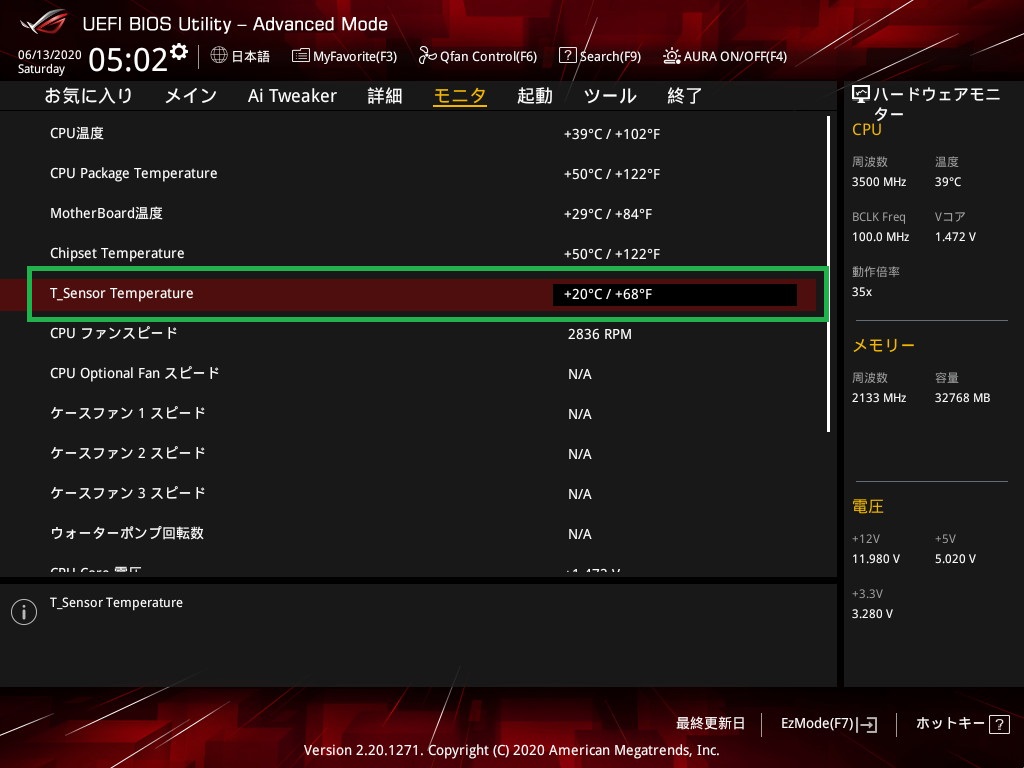Open the language selector globe icon

point(219,56)
